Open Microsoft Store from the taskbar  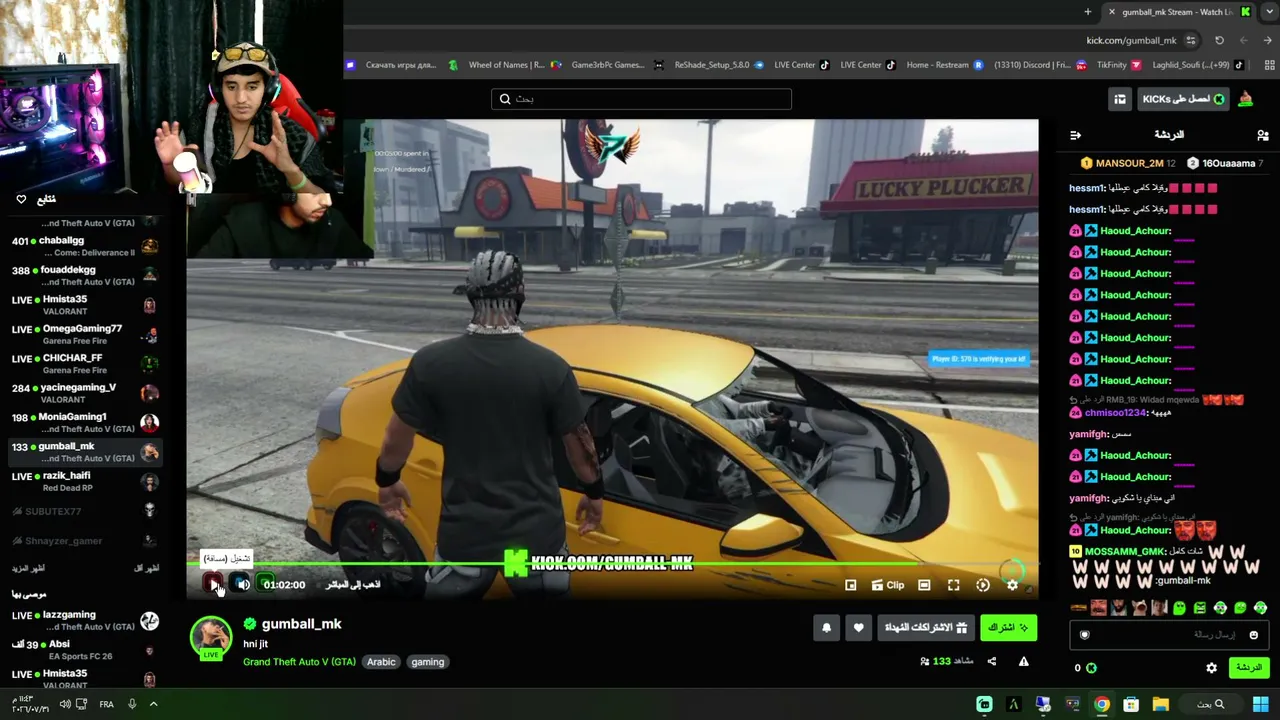[x=1131, y=704]
